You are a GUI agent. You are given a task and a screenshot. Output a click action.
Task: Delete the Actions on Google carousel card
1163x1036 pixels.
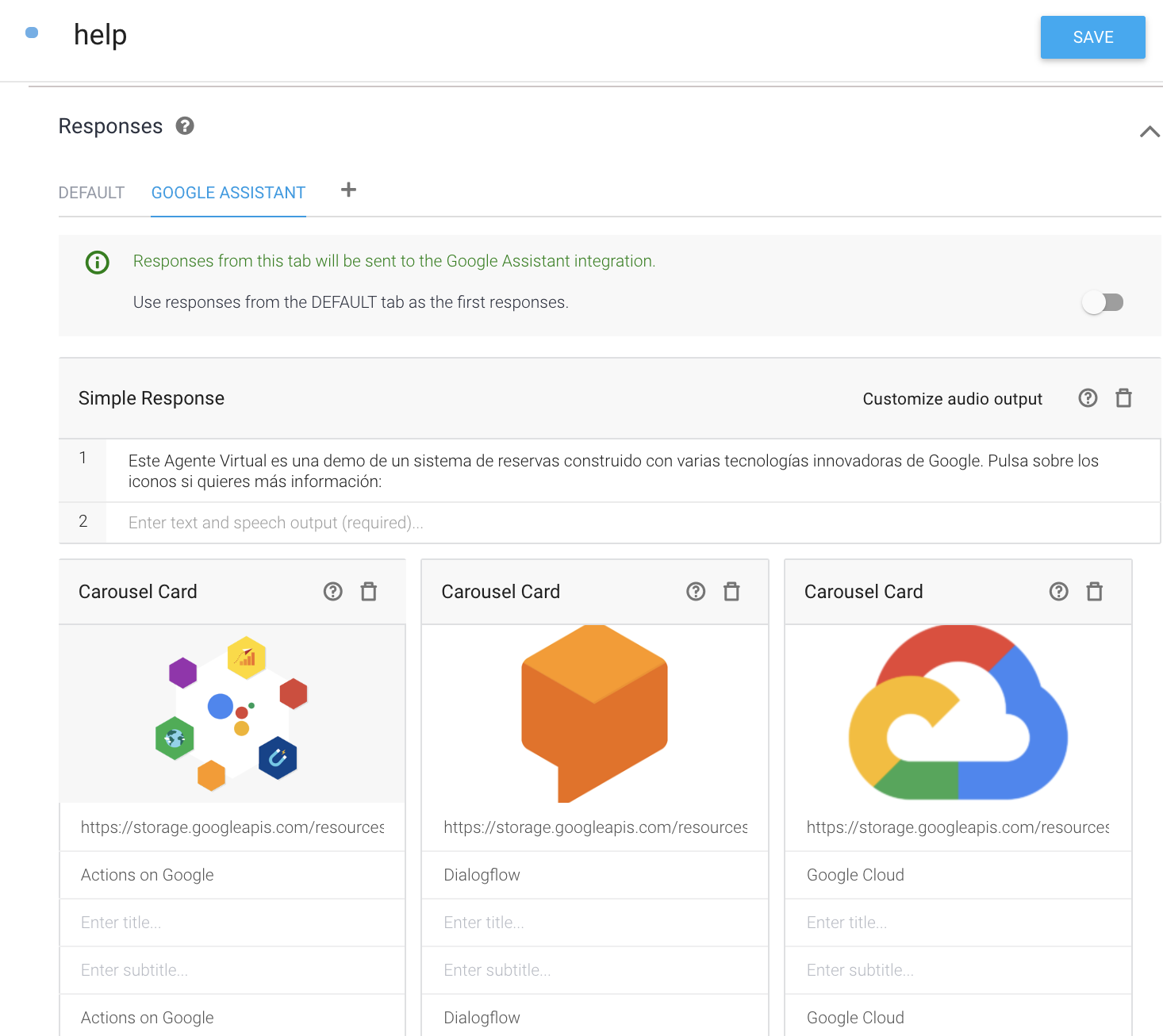pyautogui.click(x=369, y=592)
